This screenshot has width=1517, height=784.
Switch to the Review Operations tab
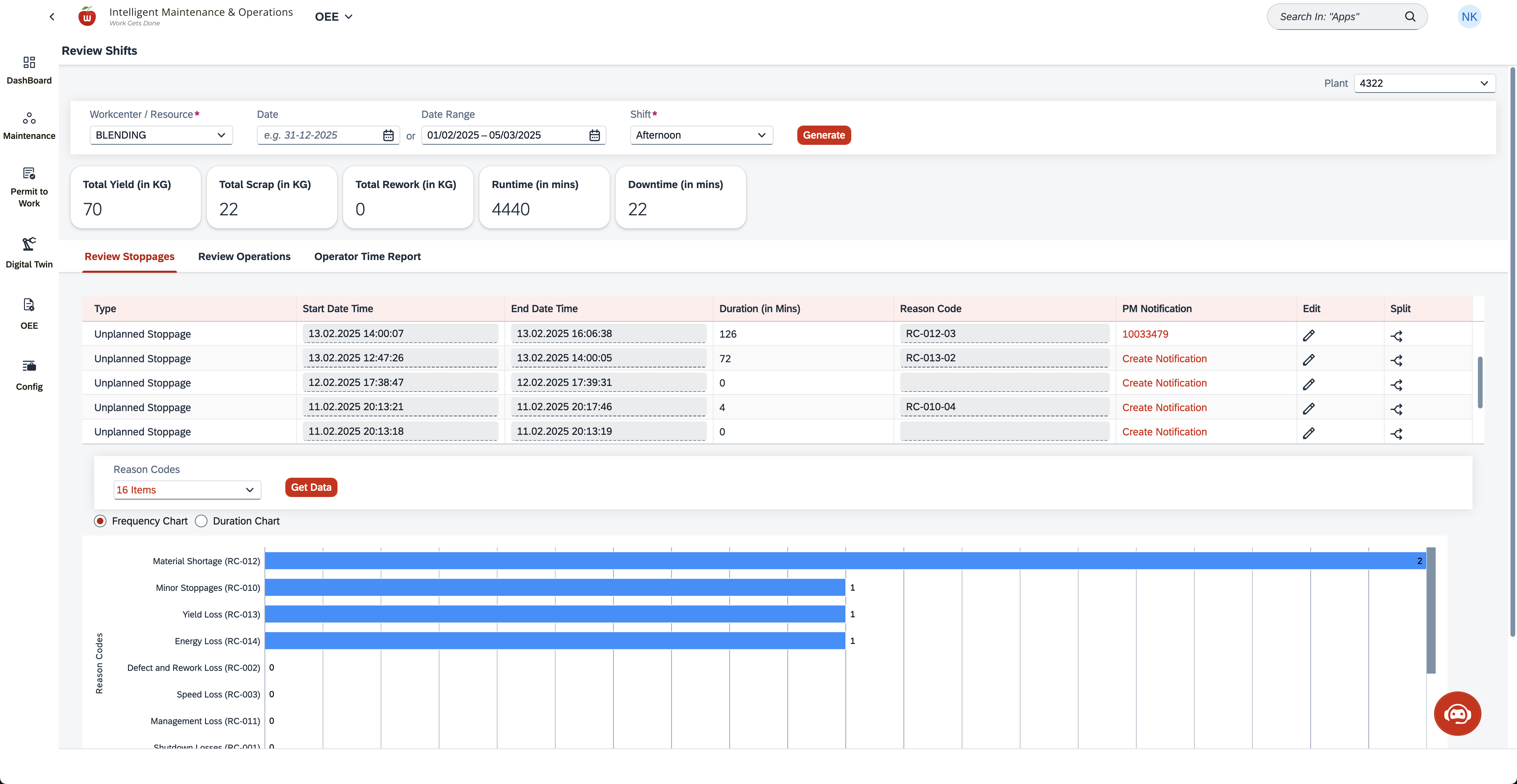pyautogui.click(x=244, y=256)
